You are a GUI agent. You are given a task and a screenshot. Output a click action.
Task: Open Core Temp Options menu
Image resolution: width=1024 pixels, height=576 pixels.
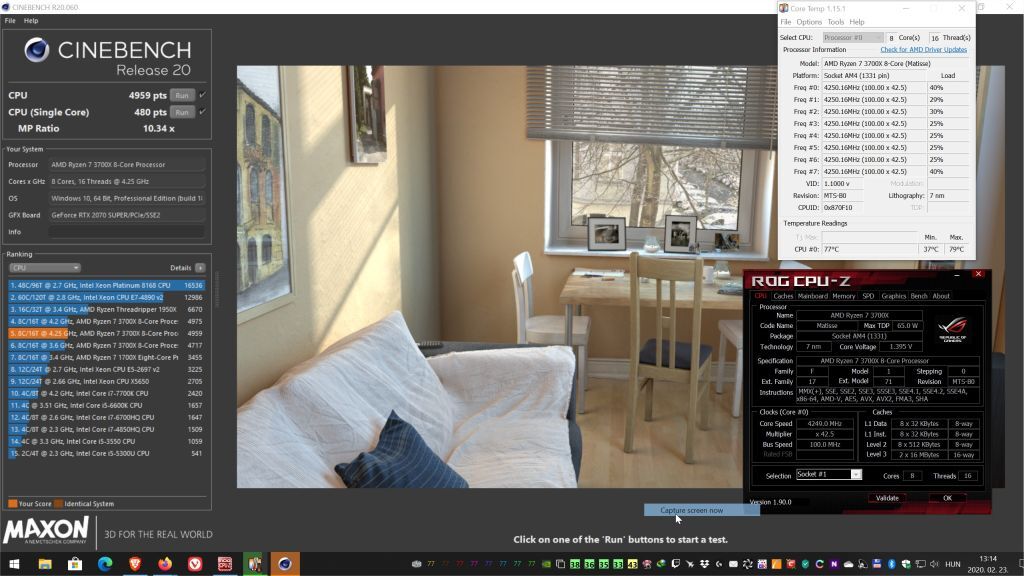tap(808, 22)
